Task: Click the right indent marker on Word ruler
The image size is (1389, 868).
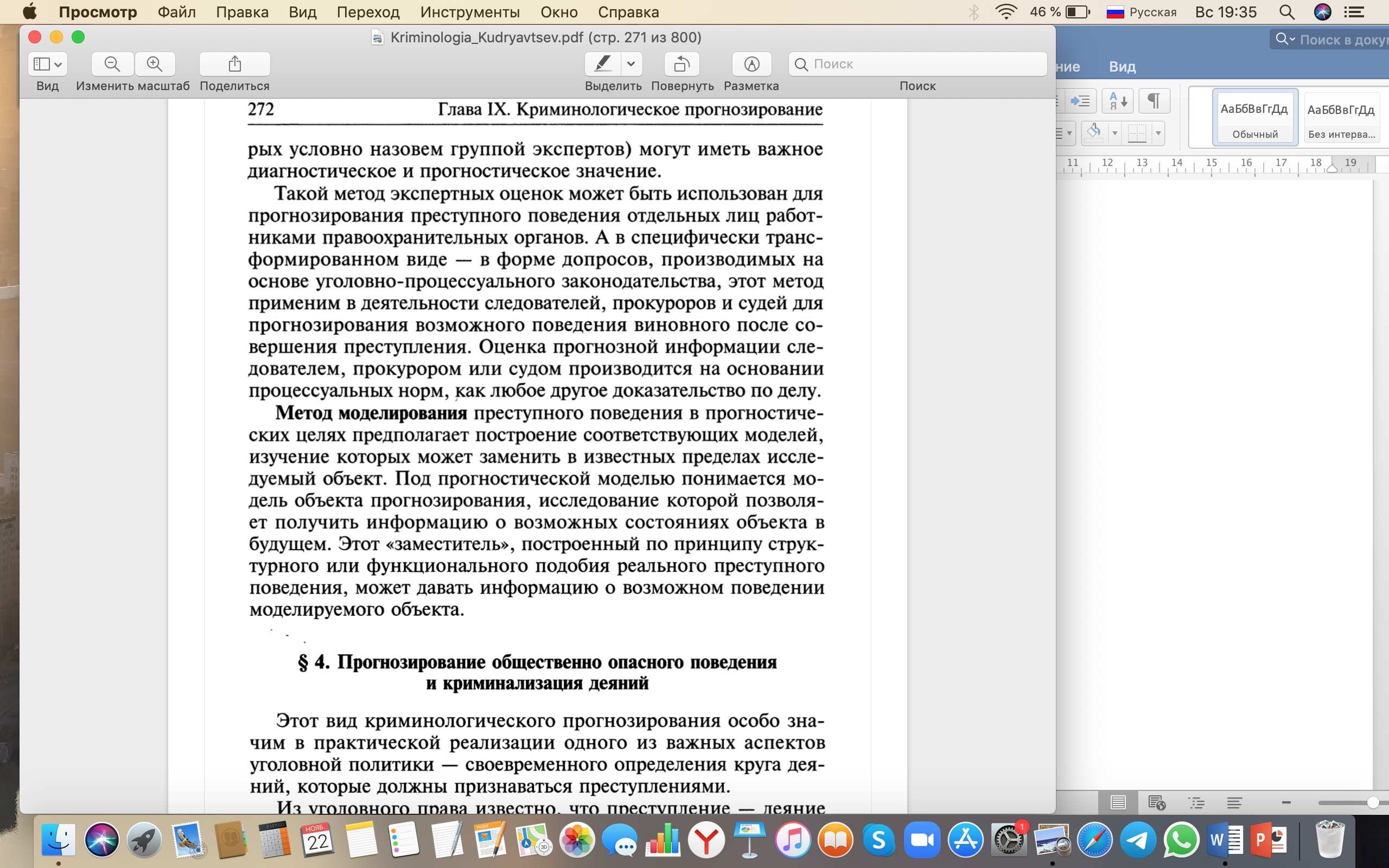Action: coord(1332,168)
